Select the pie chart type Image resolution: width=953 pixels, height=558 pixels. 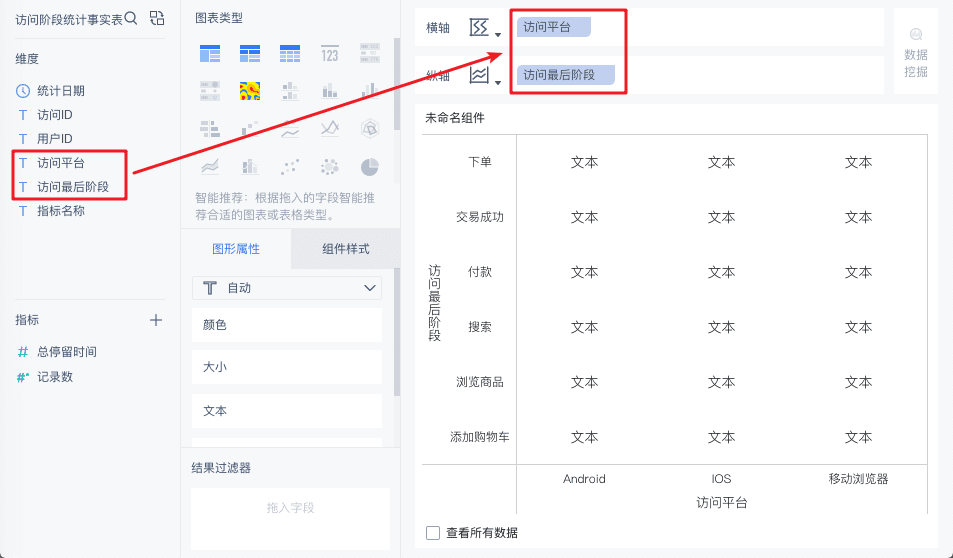point(370,167)
